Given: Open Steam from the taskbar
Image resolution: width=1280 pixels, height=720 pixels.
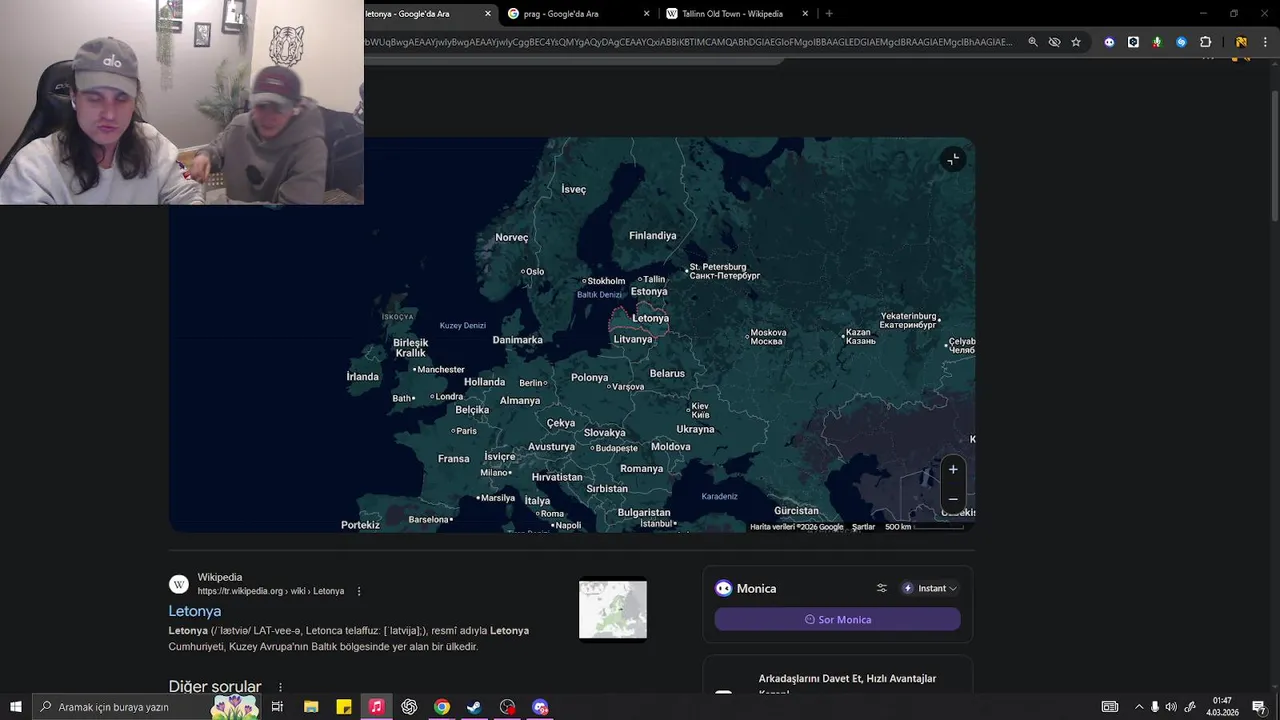Looking at the screenshot, I should point(474,707).
